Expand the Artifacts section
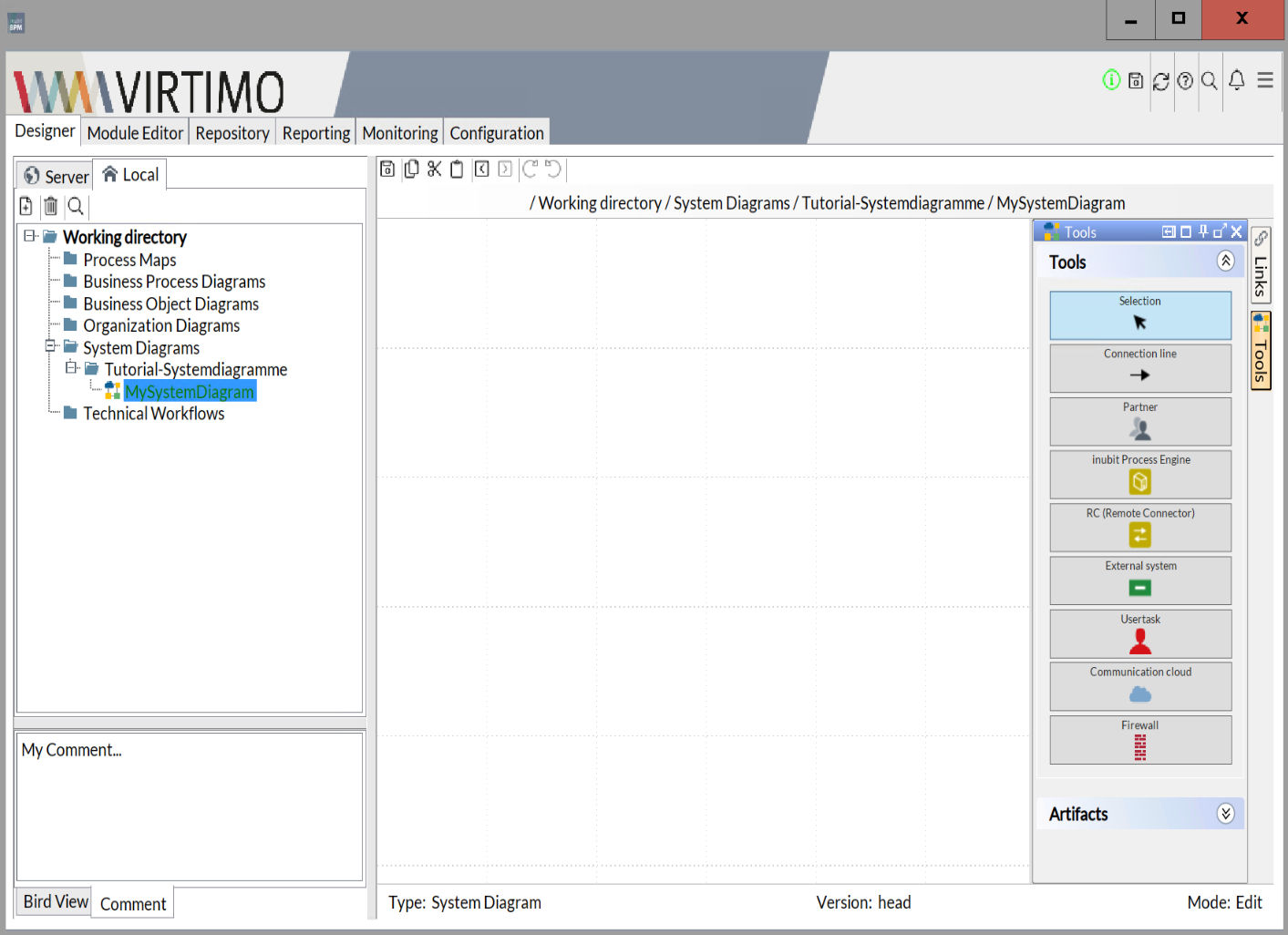This screenshot has width=1288, height=935. tap(1225, 814)
